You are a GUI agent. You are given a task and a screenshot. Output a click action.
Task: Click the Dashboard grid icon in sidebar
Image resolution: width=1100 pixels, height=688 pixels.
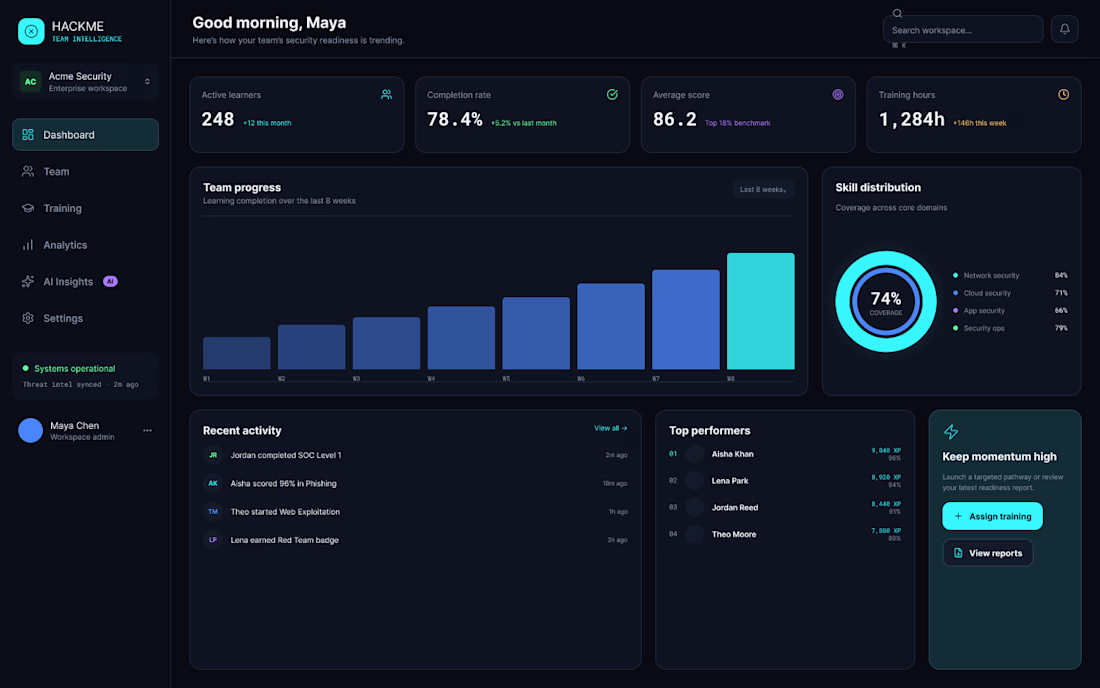click(x=28, y=135)
